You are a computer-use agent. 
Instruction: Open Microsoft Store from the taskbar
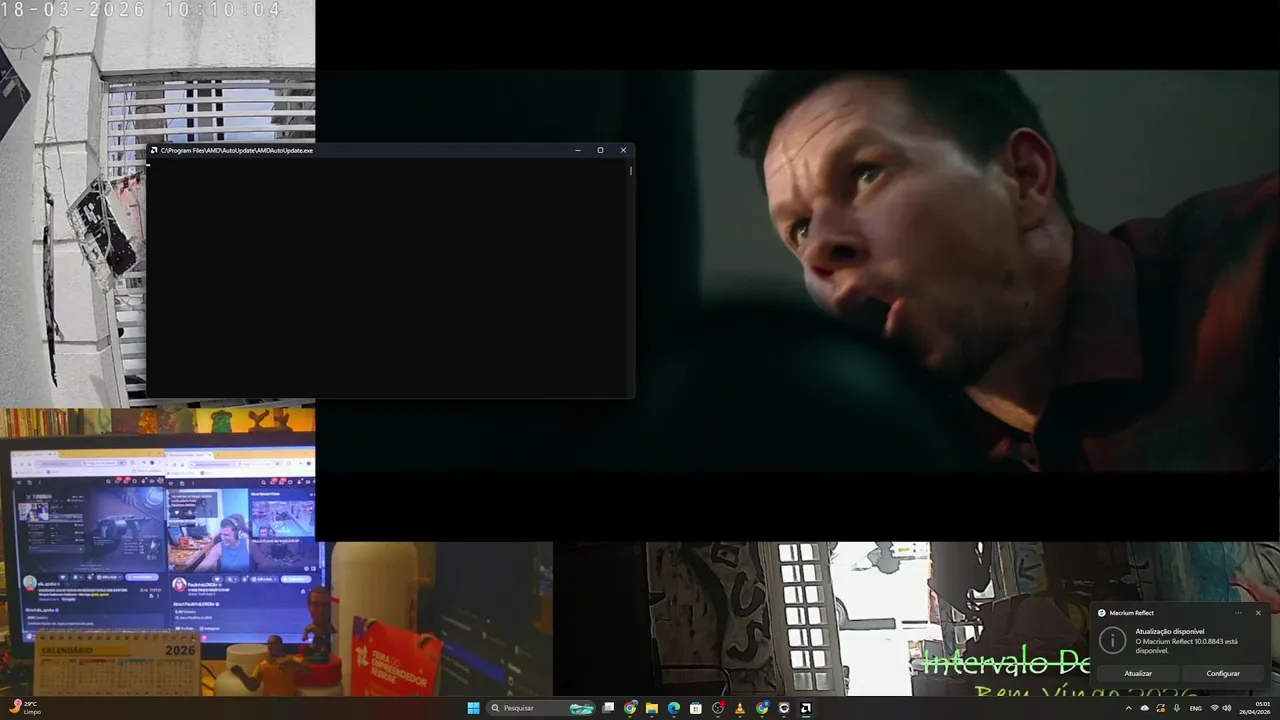pos(696,708)
